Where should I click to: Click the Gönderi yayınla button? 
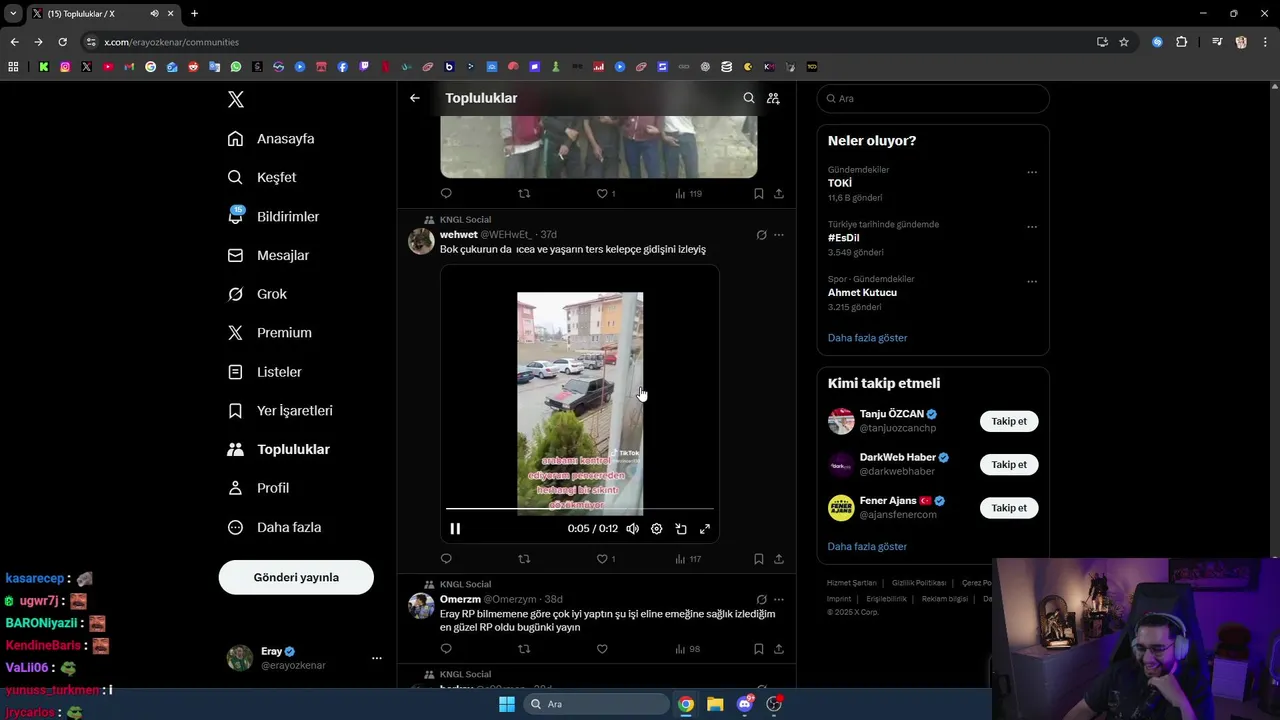(x=296, y=577)
